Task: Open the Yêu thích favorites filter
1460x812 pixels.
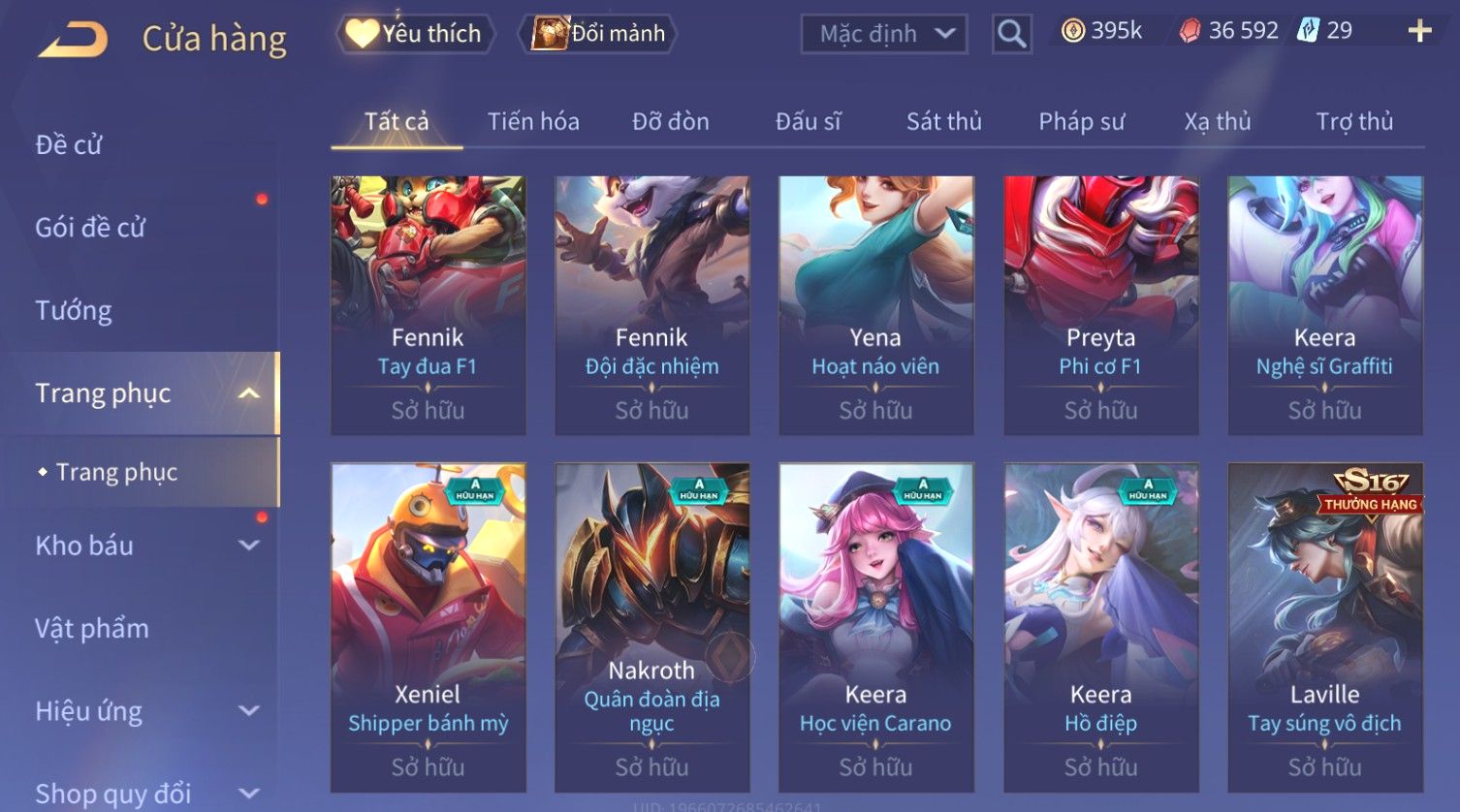Action: pyautogui.click(x=415, y=34)
